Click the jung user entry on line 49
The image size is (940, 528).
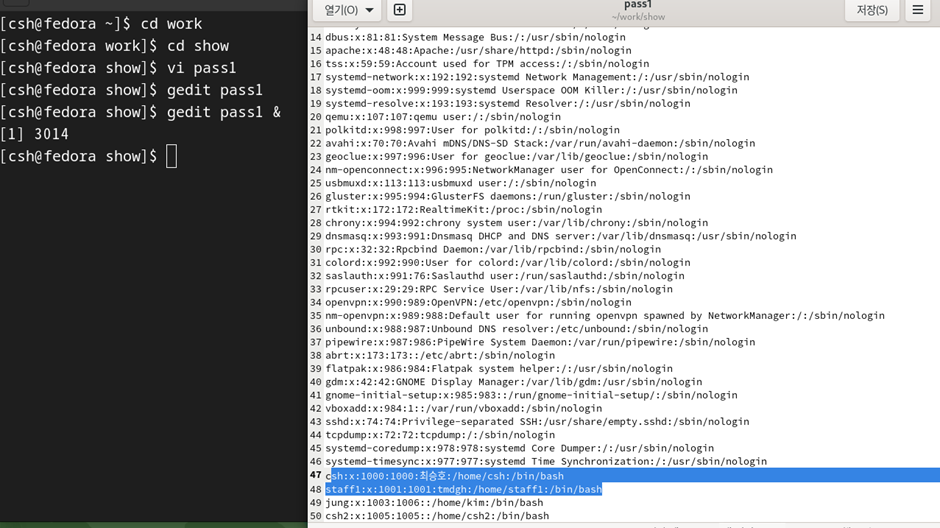point(434,502)
